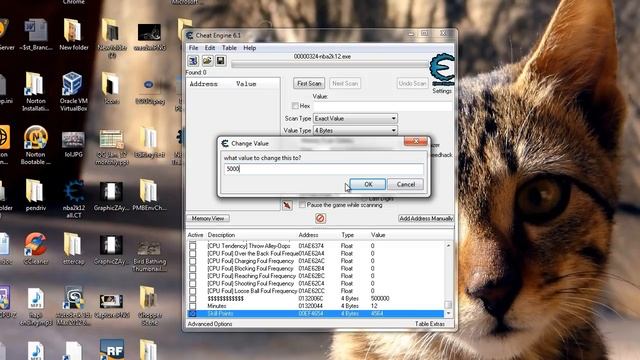Image resolution: width=640 pixels, height=360 pixels.
Task: Click the Description column header
Action: [221, 235]
